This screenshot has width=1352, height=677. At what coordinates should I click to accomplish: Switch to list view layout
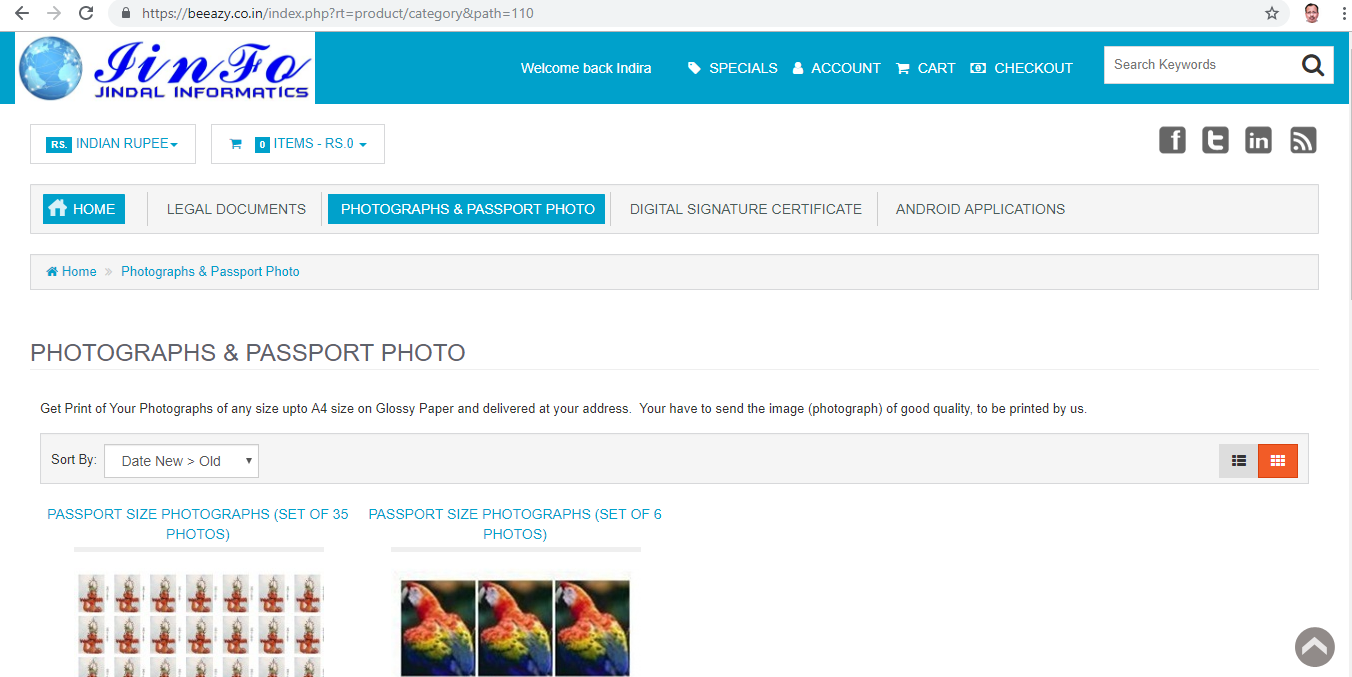[1238, 461]
